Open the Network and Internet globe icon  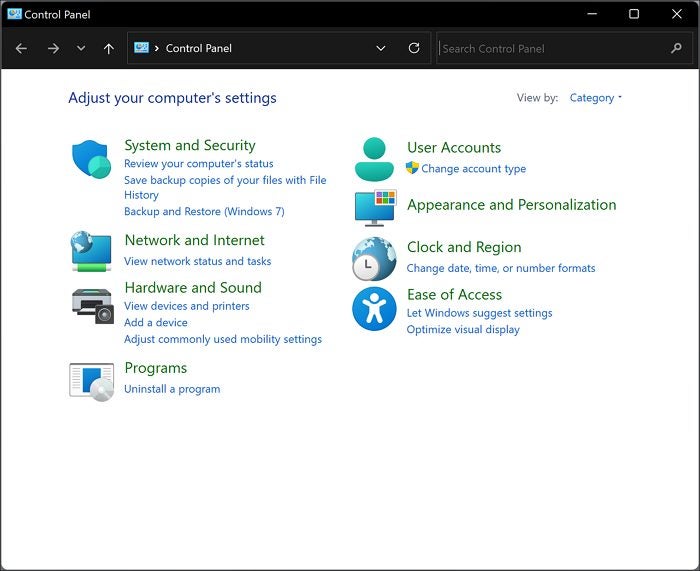[x=91, y=250]
